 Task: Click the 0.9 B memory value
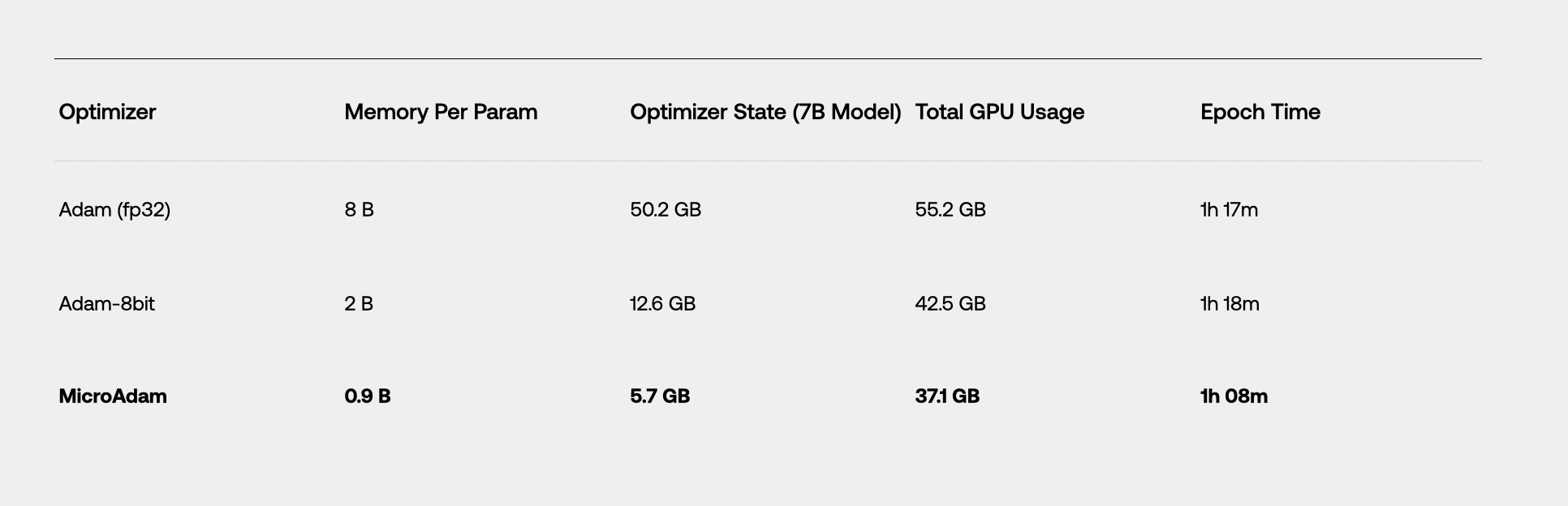coord(367,397)
